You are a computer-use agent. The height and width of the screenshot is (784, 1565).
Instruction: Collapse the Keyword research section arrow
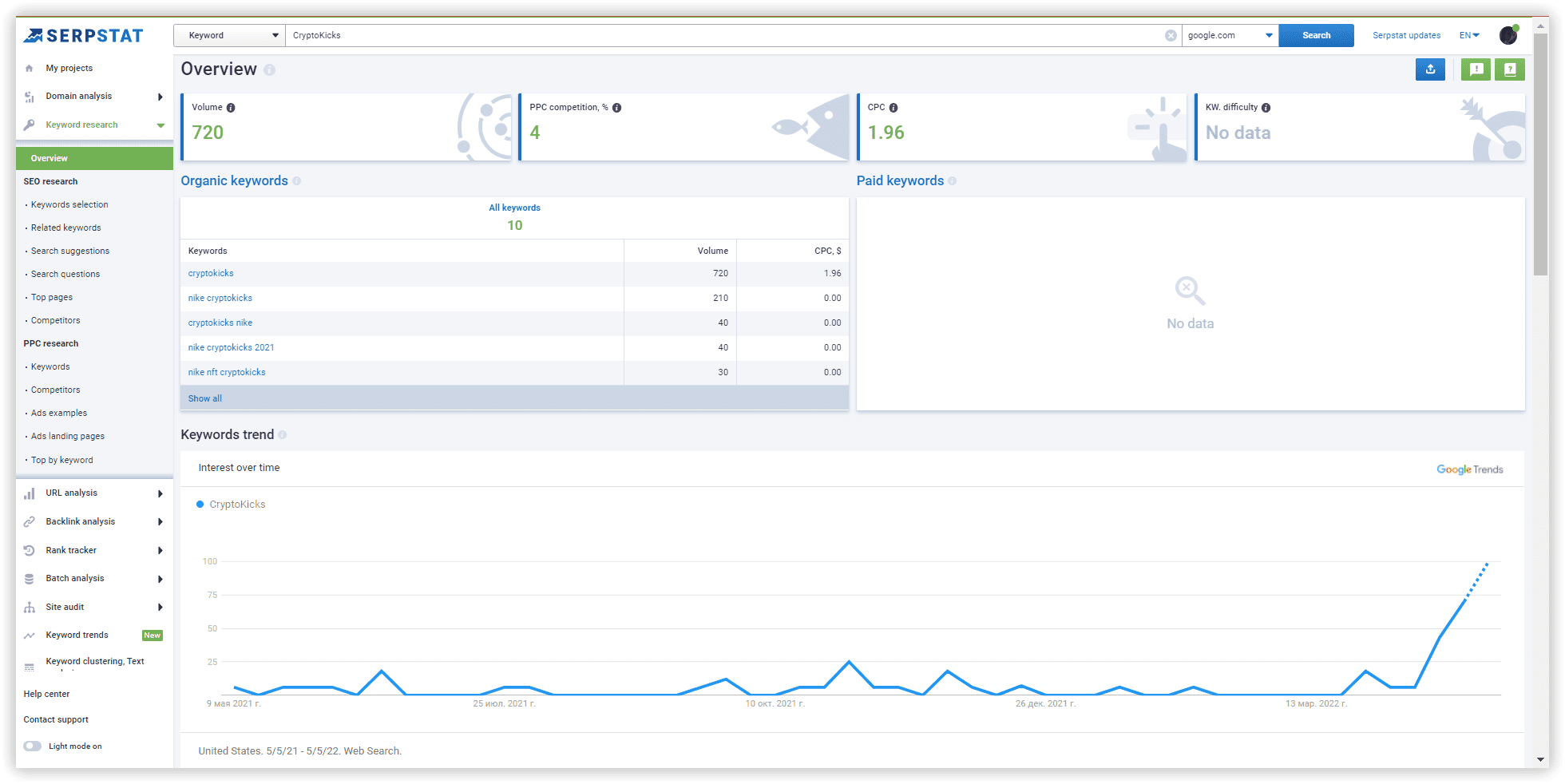[x=160, y=126]
